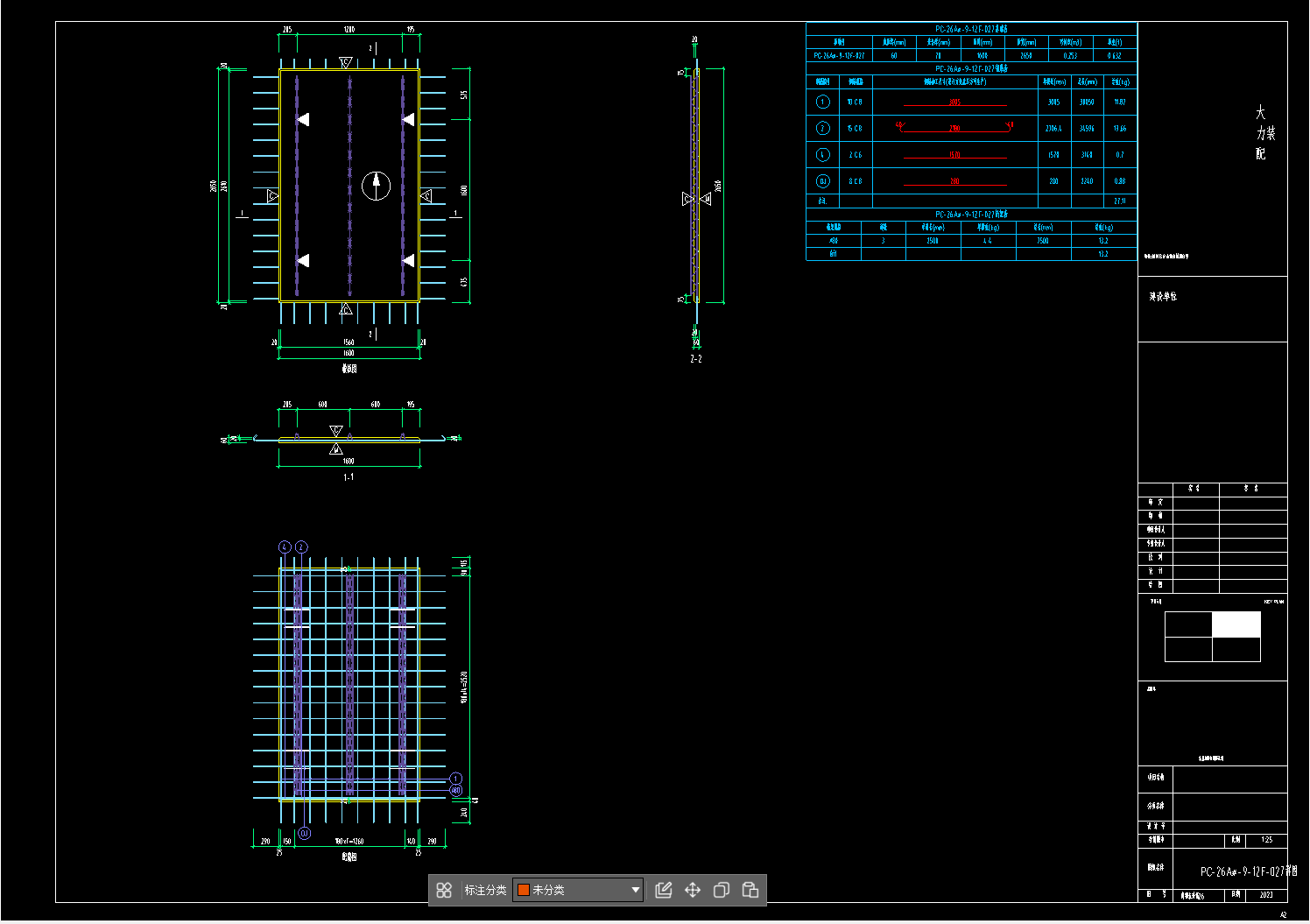Click the 2023 date value

[x=1266, y=895]
